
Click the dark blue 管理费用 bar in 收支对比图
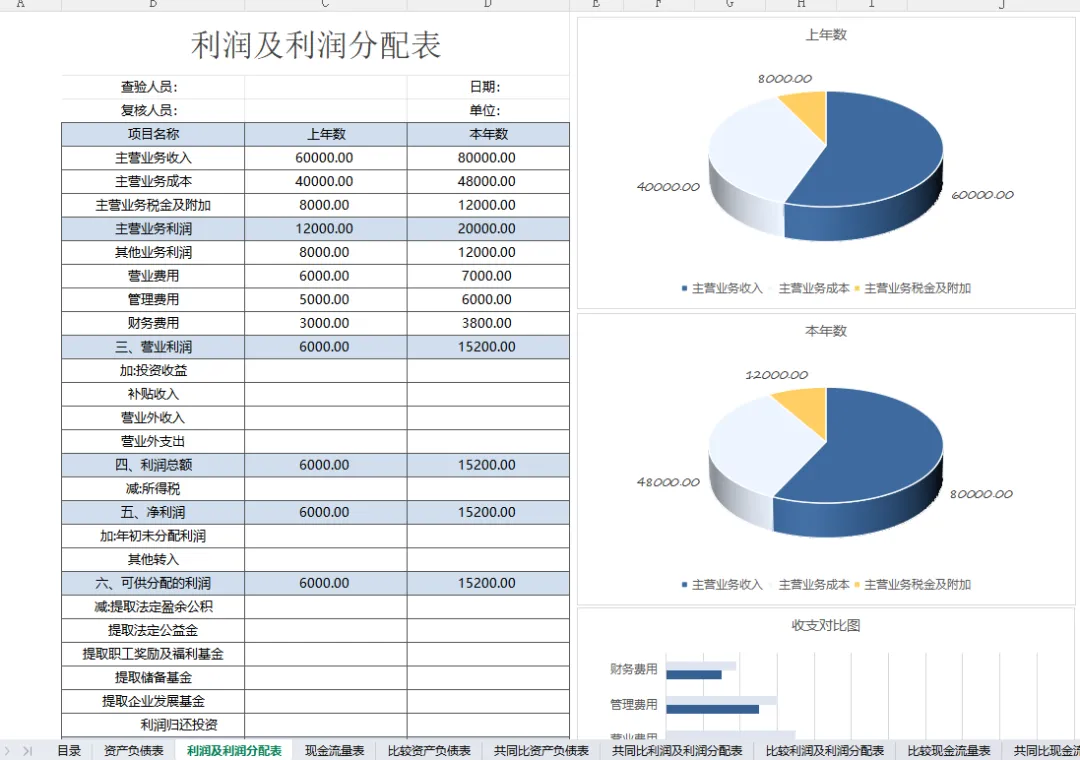712,709
